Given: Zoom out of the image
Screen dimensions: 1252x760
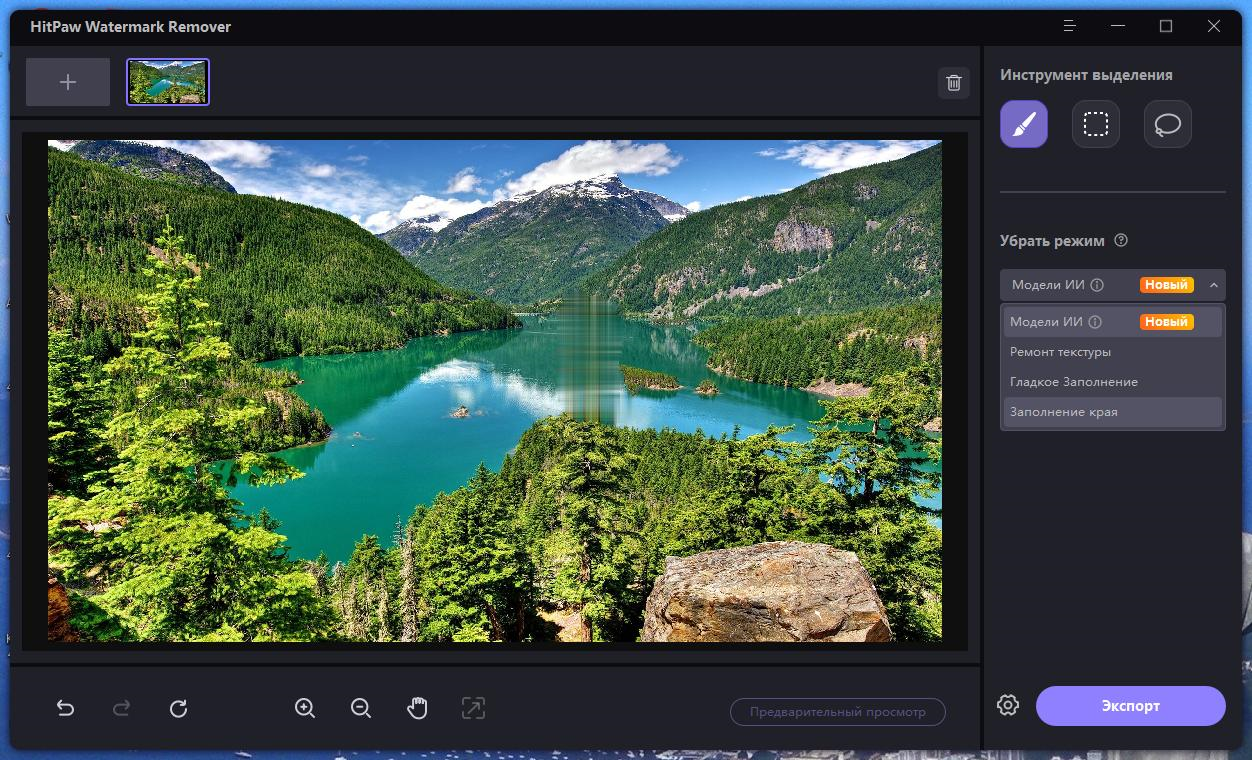Looking at the screenshot, I should click(x=361, y=709).
